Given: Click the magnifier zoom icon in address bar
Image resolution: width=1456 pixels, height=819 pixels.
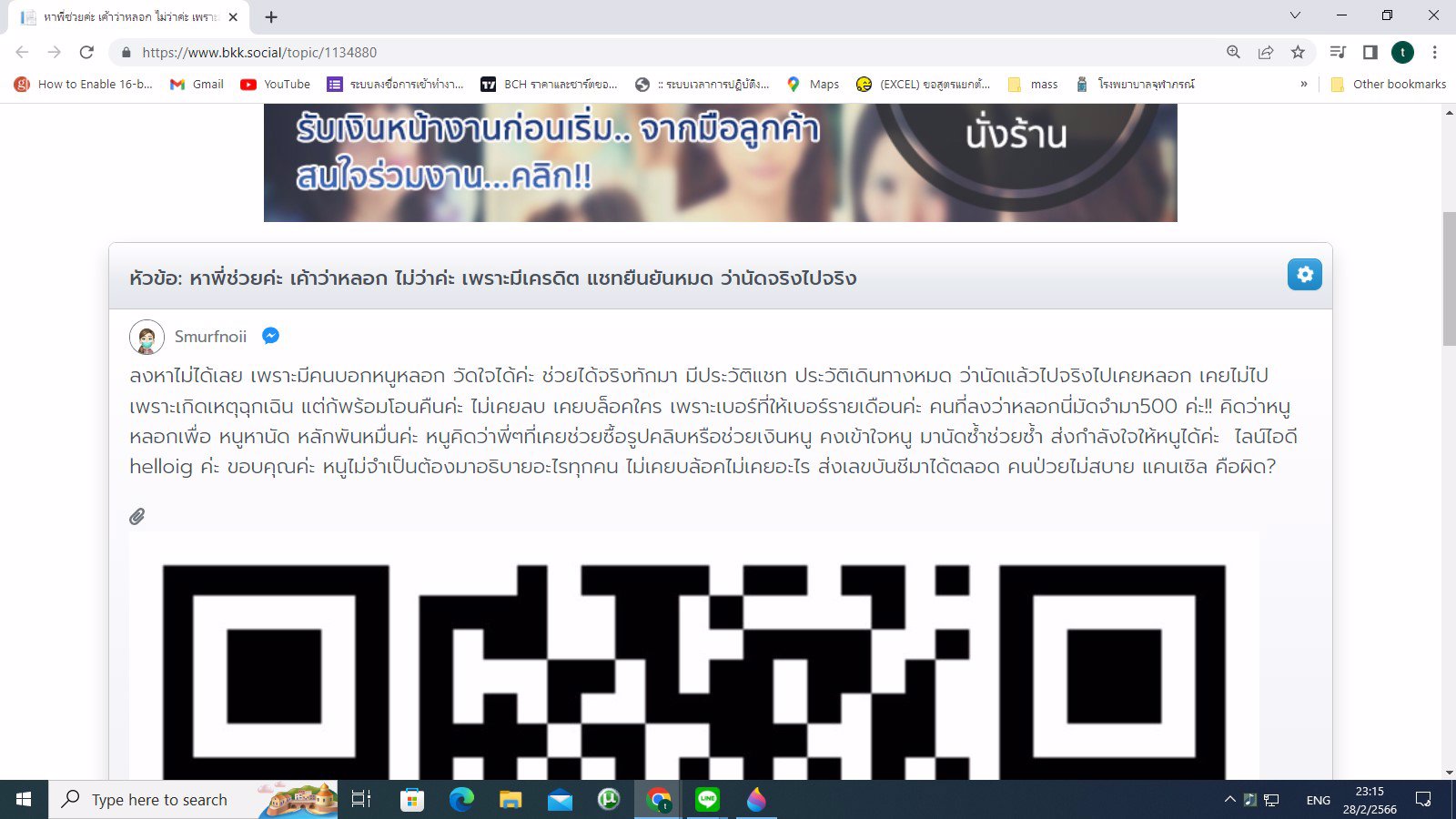Looking at the screenshot, I should tap(1233, 53).
